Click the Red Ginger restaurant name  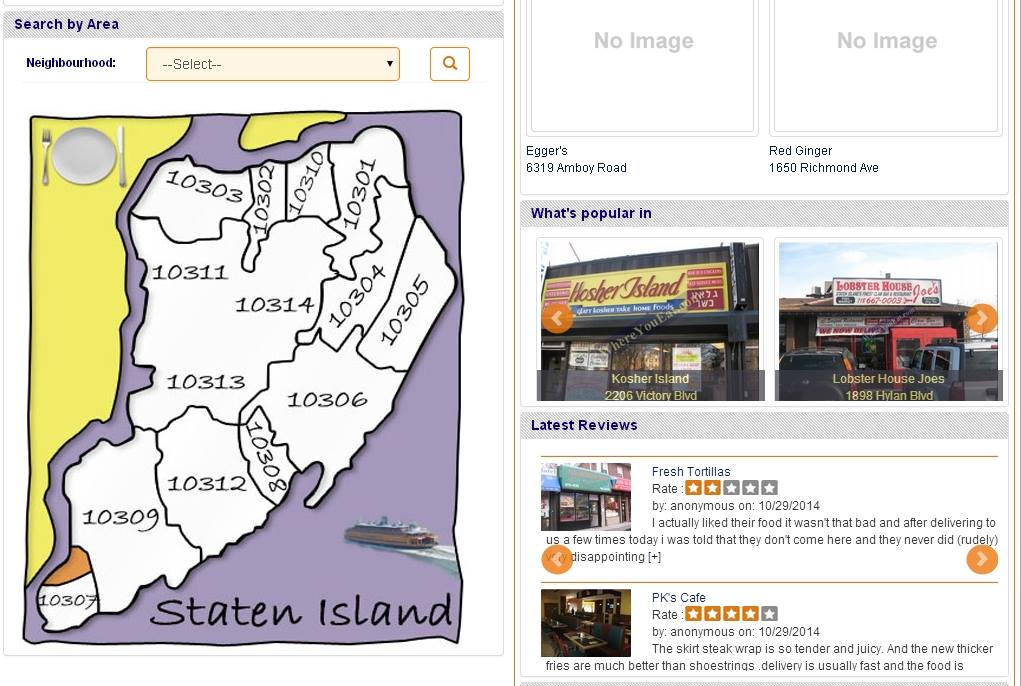point(800,151)
